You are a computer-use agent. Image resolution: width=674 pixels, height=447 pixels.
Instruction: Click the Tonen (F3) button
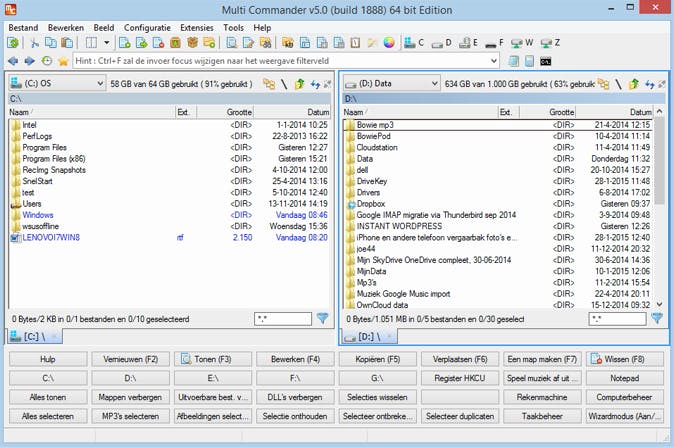(x=213, y=359)
